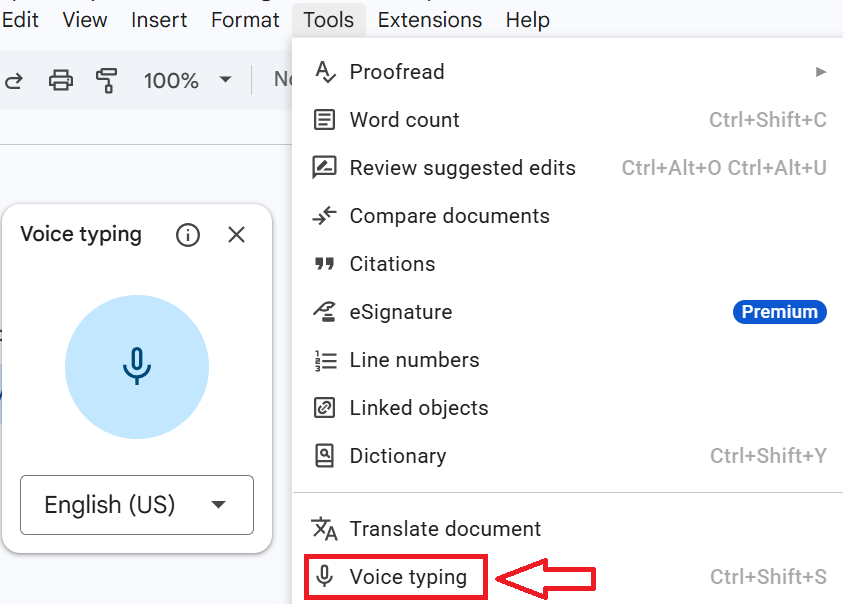Open the Extensions menu
The width and height of the screenshot is (843, 604).
click(430, 20)
